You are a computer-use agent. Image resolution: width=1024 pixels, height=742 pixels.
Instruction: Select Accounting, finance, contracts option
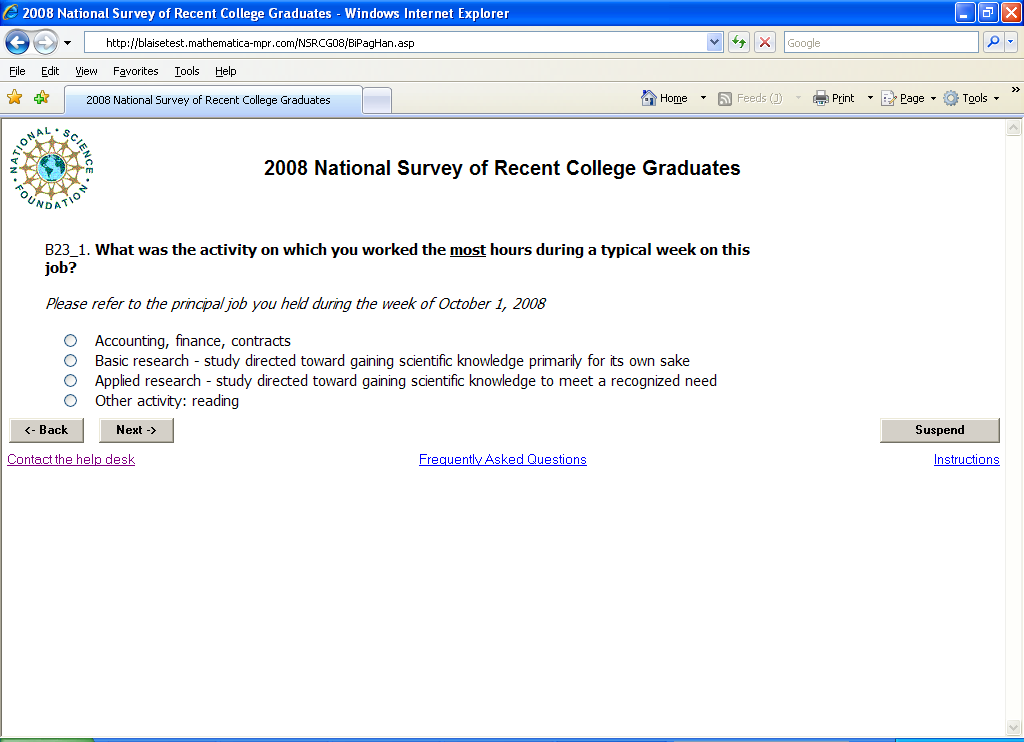tap(71, 340)
